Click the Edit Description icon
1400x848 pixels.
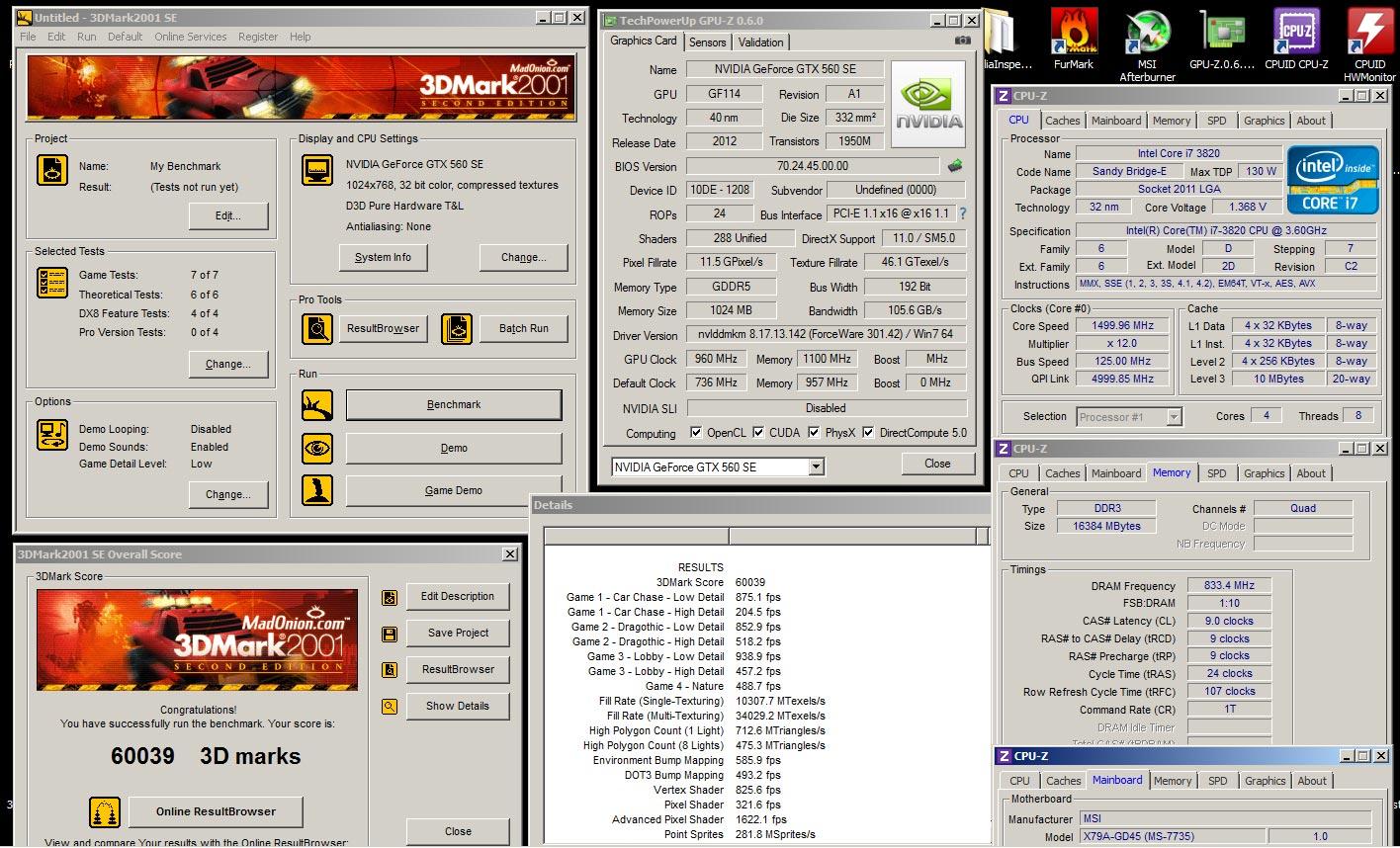(390, 597)
